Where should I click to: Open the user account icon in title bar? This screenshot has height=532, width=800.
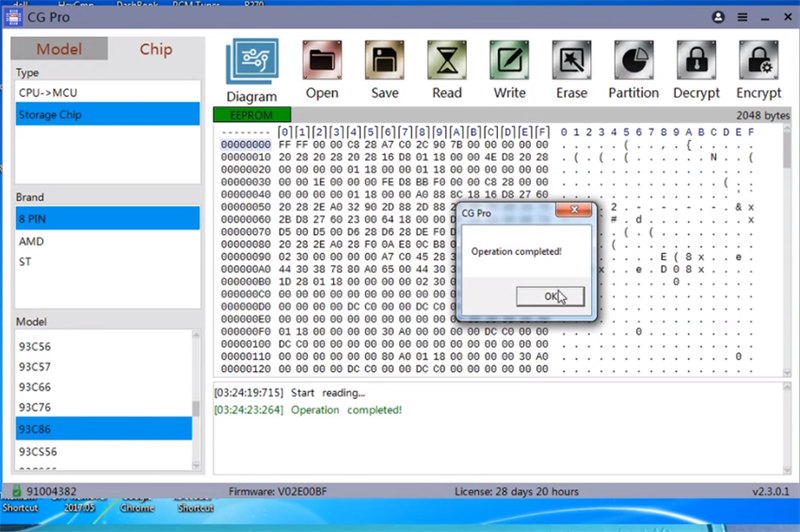point(717,18)
